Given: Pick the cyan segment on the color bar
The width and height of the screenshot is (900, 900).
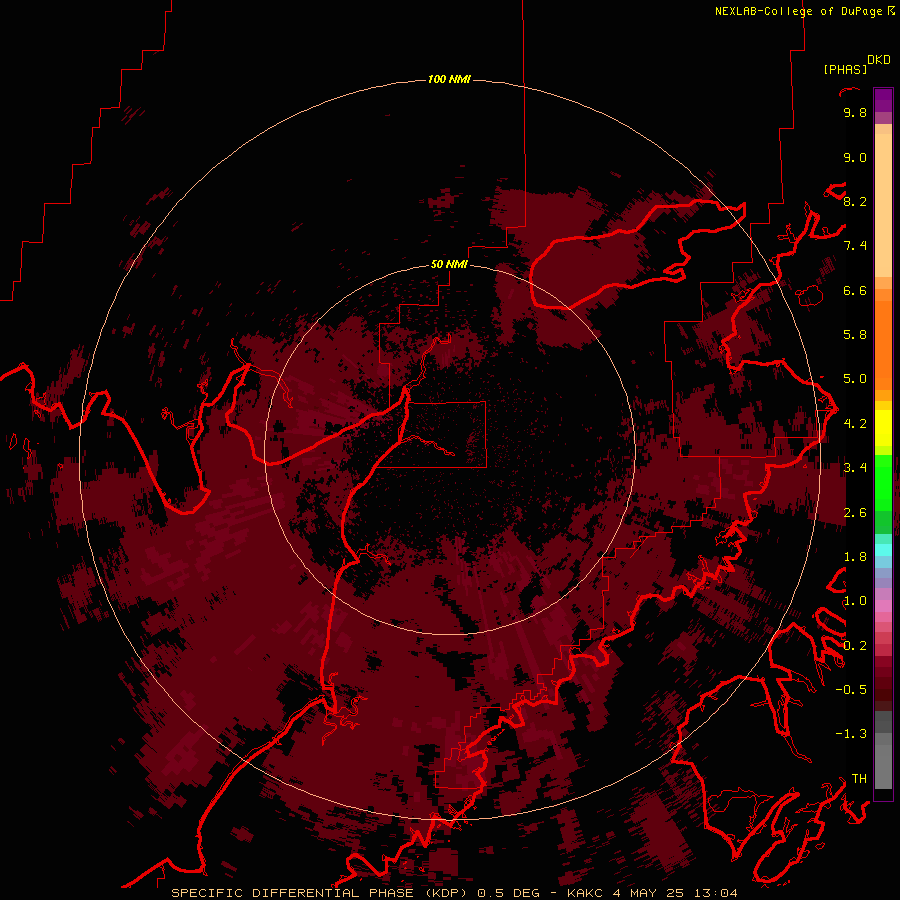Looking at the screenshot, I should point(883,550).
